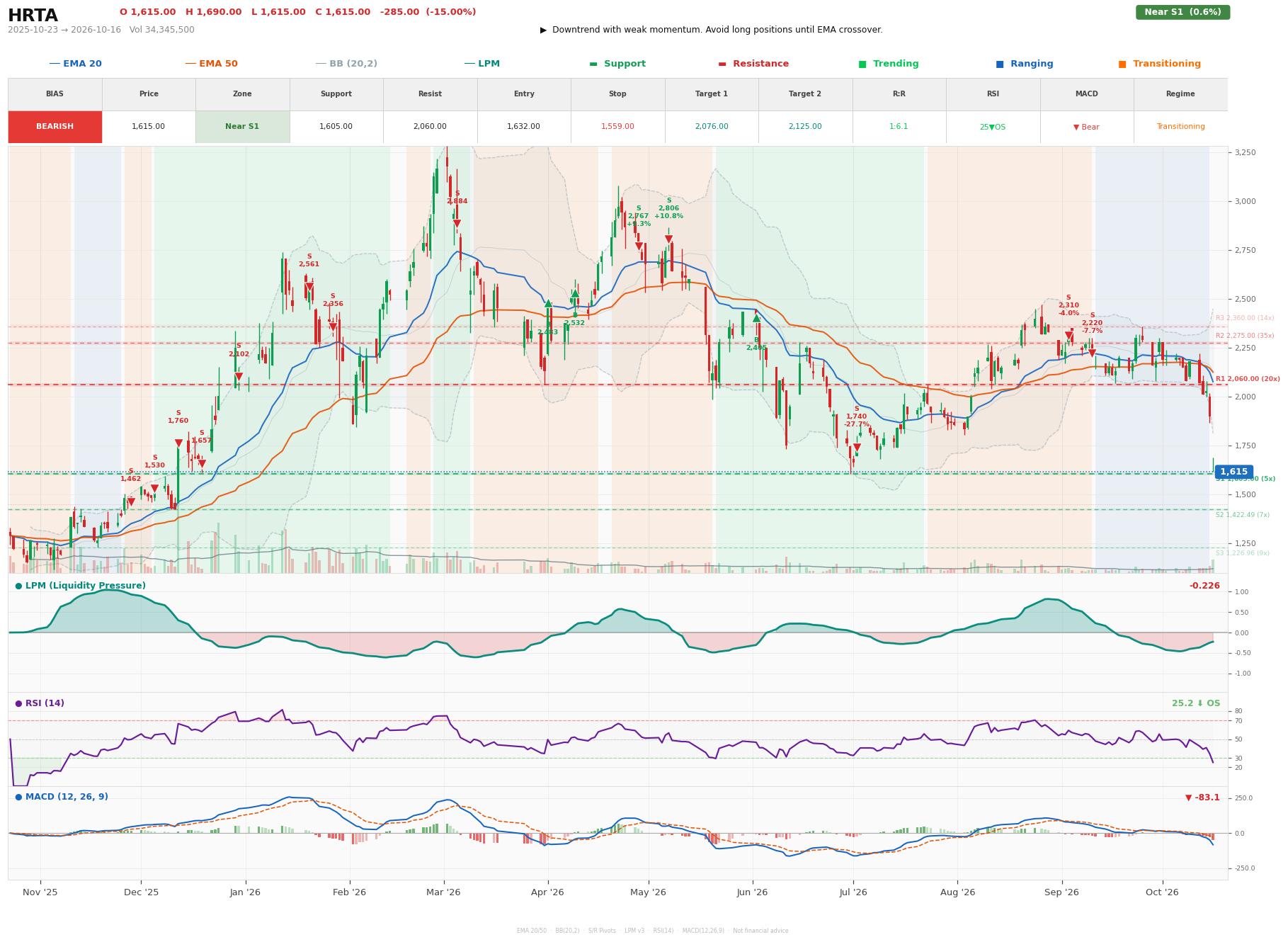Click the red sell triangle below S 2,884
Image resolution: width=1288 pixels, height=942 pixels.
(x=457, y=224)
